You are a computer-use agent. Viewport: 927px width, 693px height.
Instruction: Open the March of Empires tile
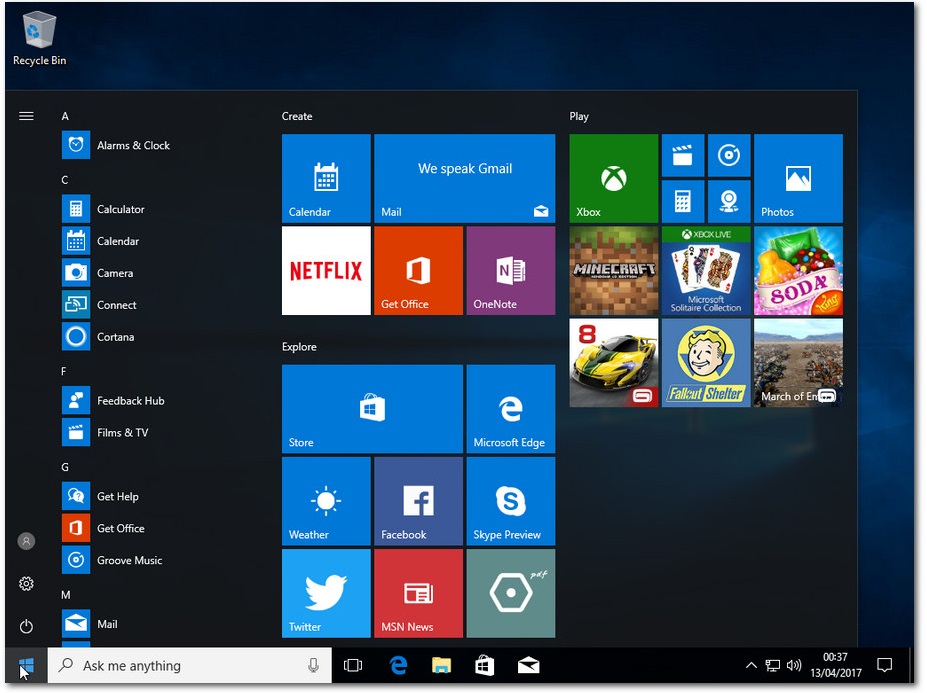click(798, 363)
